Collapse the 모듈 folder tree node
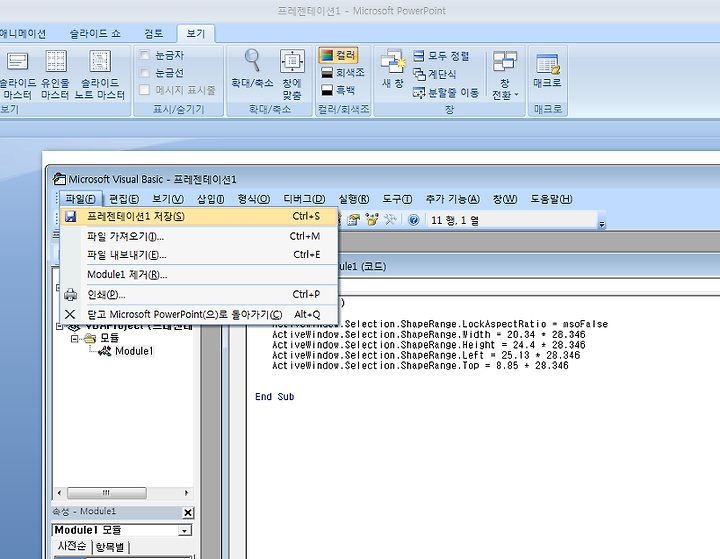Image resolution: width=720 pixels, height=559 pixels. 74,339
